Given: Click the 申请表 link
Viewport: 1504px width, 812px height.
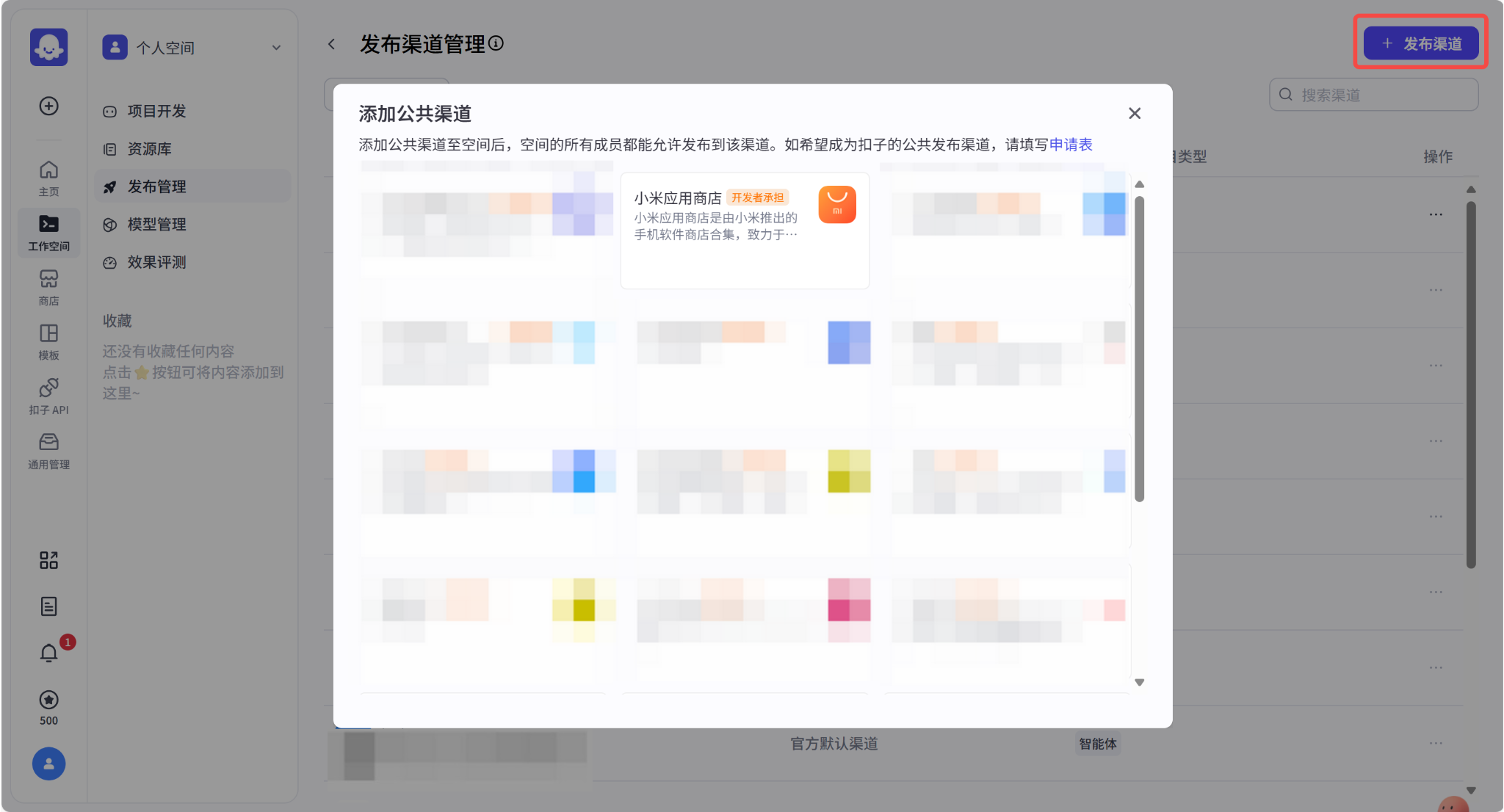Looking at the screenshot, I should pyautogui.click(x=1071, y=145).
